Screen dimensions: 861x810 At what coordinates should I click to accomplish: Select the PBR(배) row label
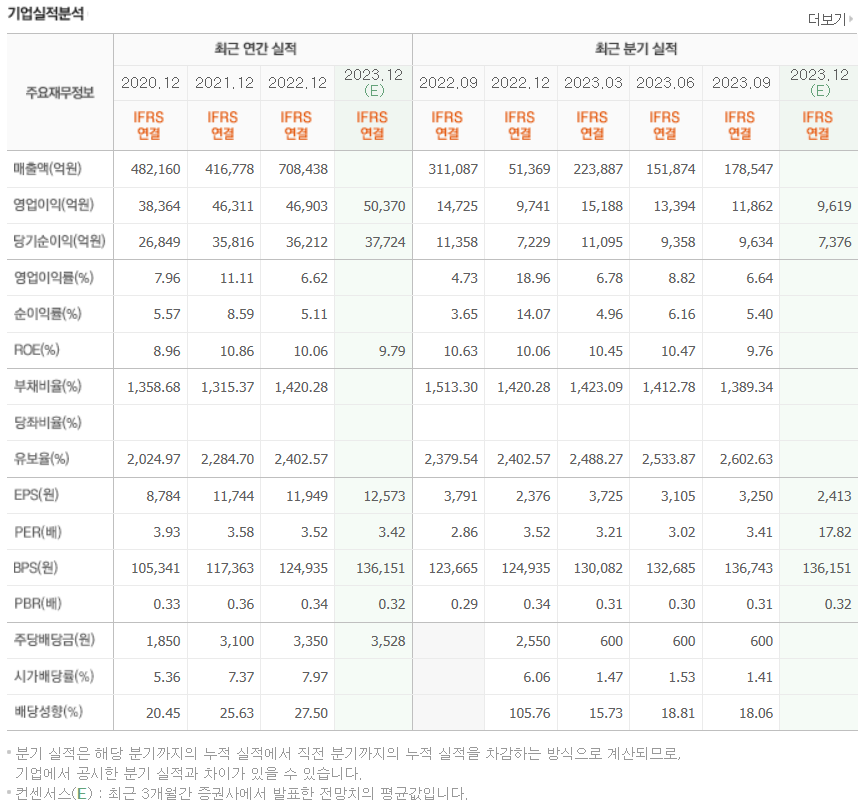pos(37,604)
